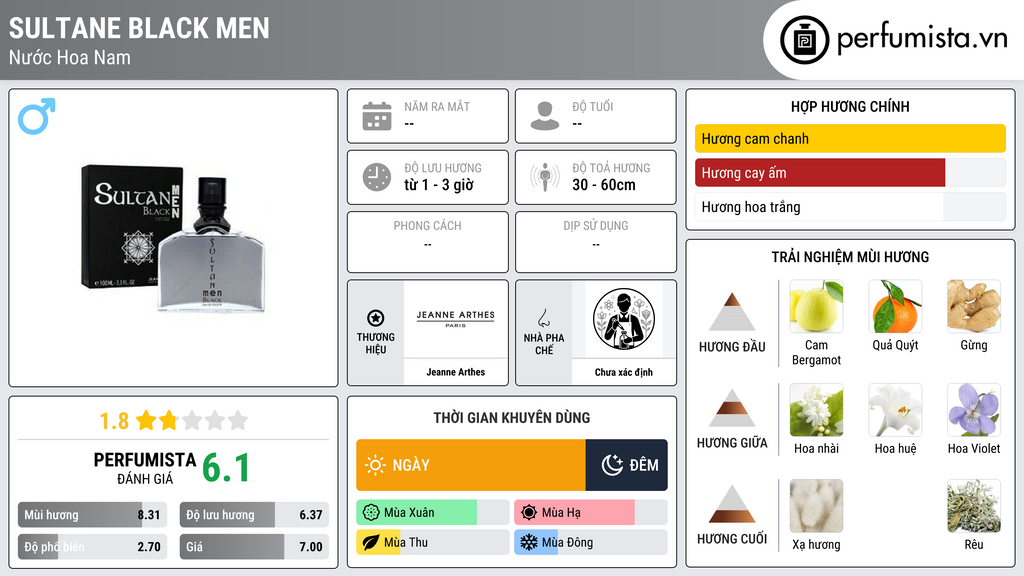The image size is (1024, 576).
Task: Click the perfumista.vn site name
Action: pyautogui.click(x=922, y=38)
